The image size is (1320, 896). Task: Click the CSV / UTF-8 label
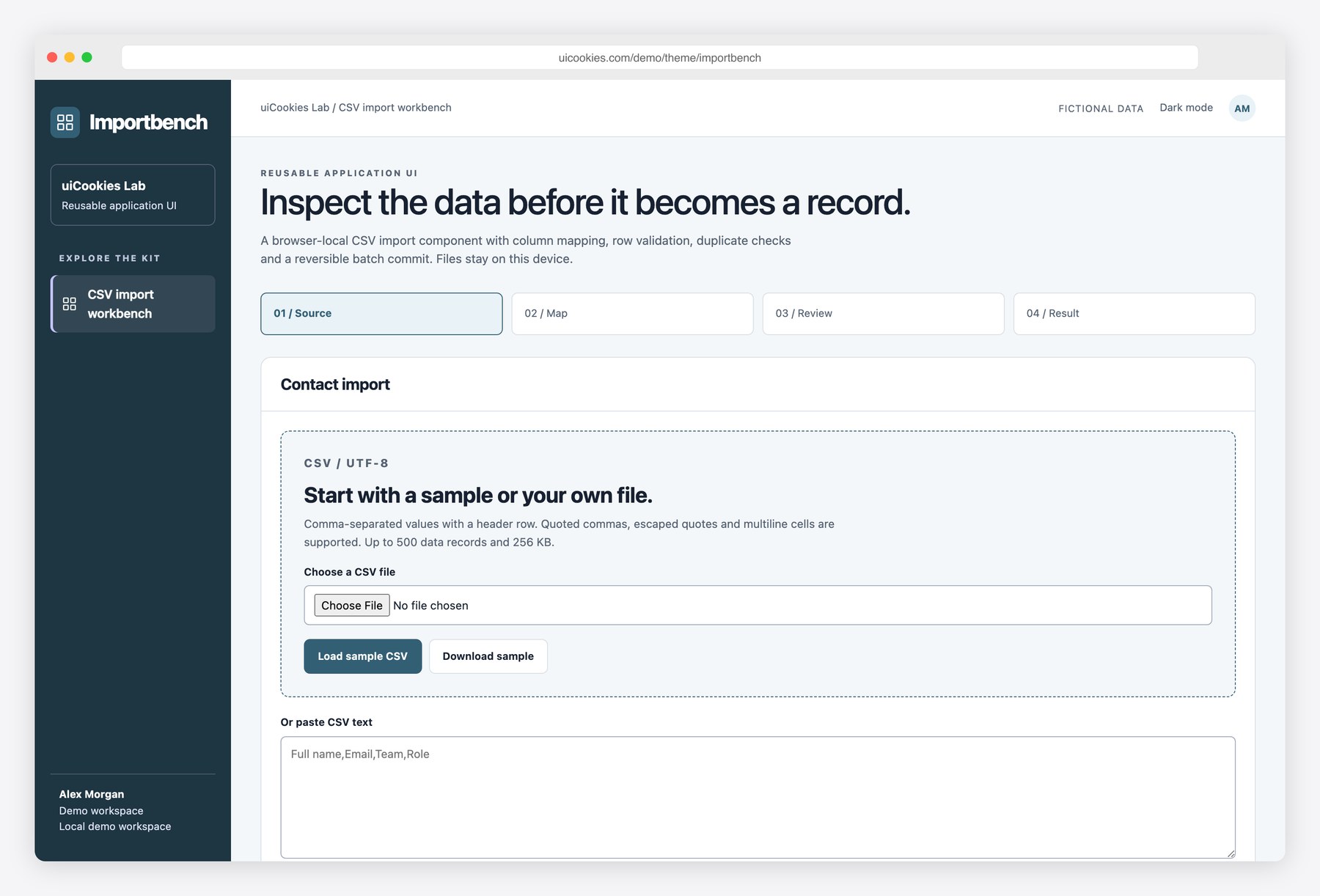[x=346, y=463]
